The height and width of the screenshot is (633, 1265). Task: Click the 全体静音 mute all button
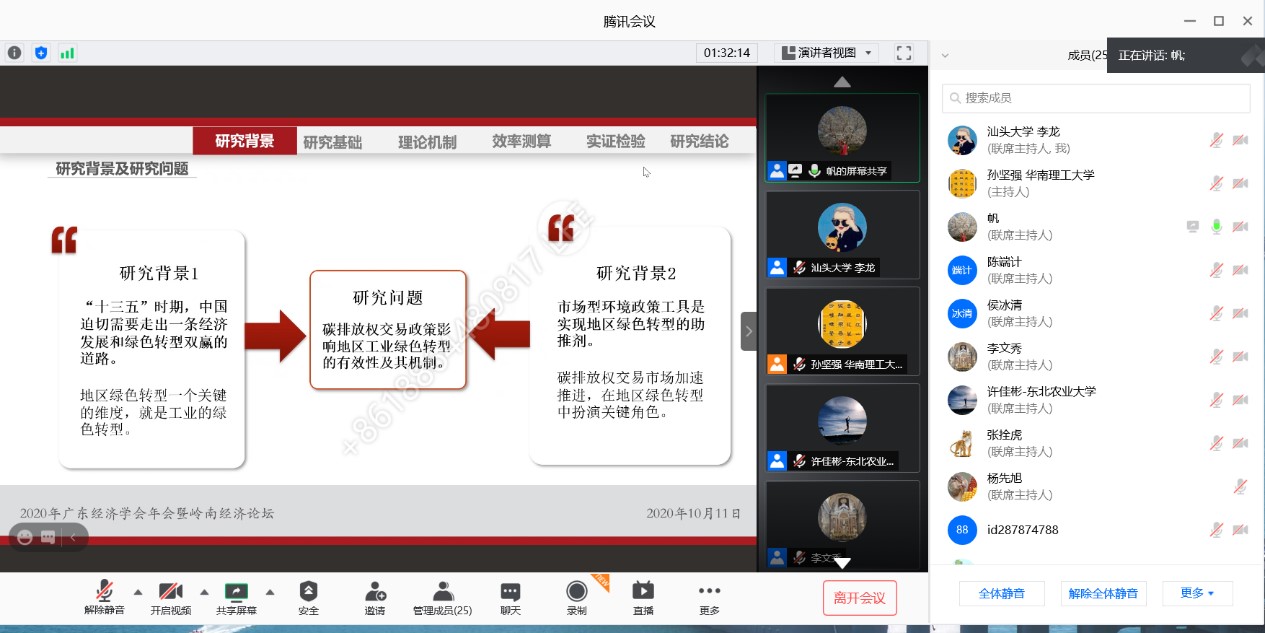click(1001, 593)
